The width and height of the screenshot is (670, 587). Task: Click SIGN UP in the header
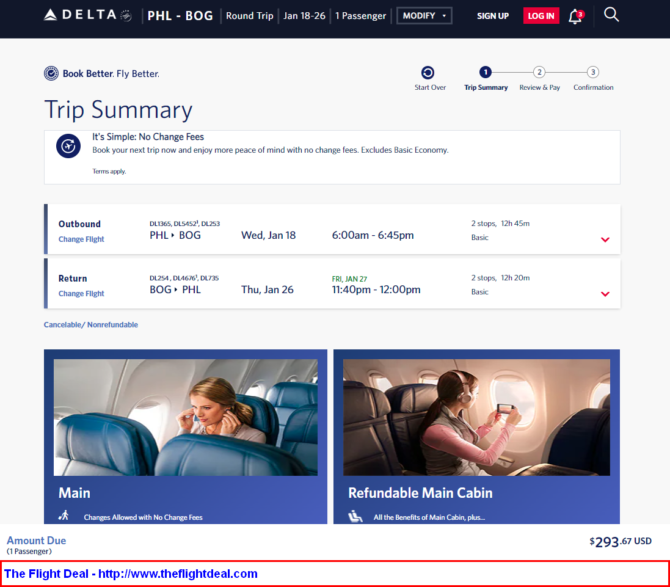pos(493,16)
